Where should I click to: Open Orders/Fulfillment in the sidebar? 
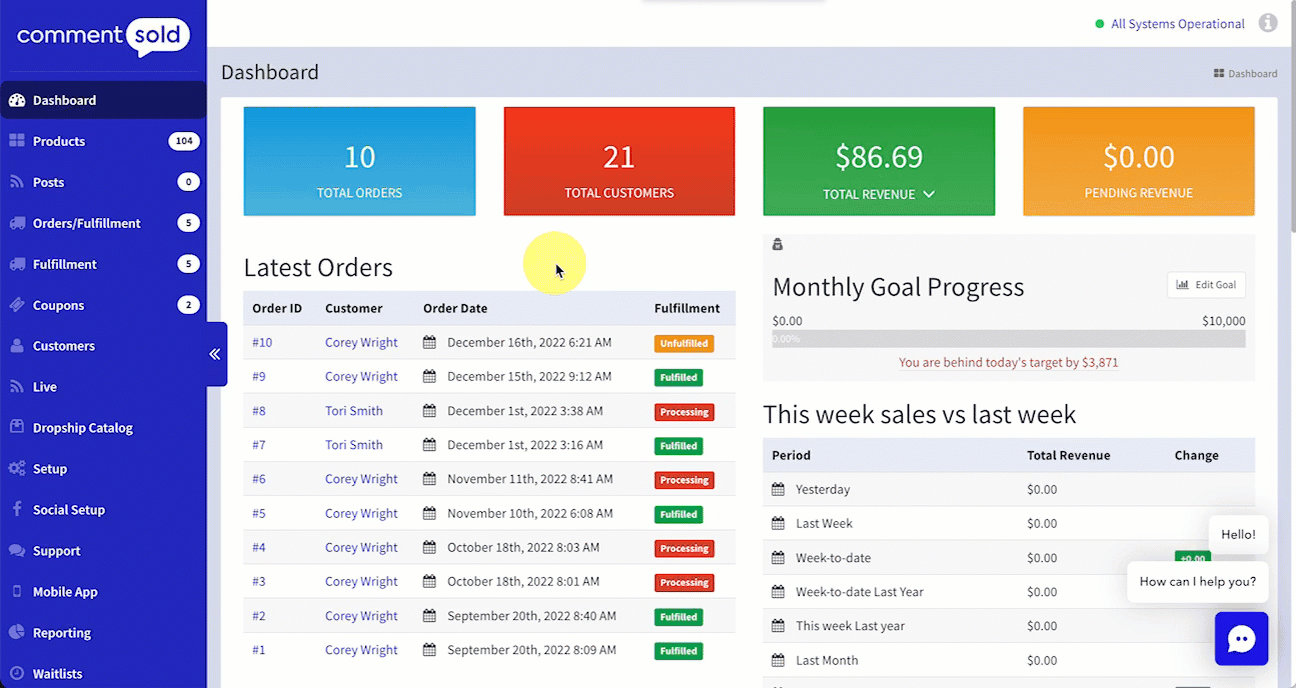(x=103, y=223)
